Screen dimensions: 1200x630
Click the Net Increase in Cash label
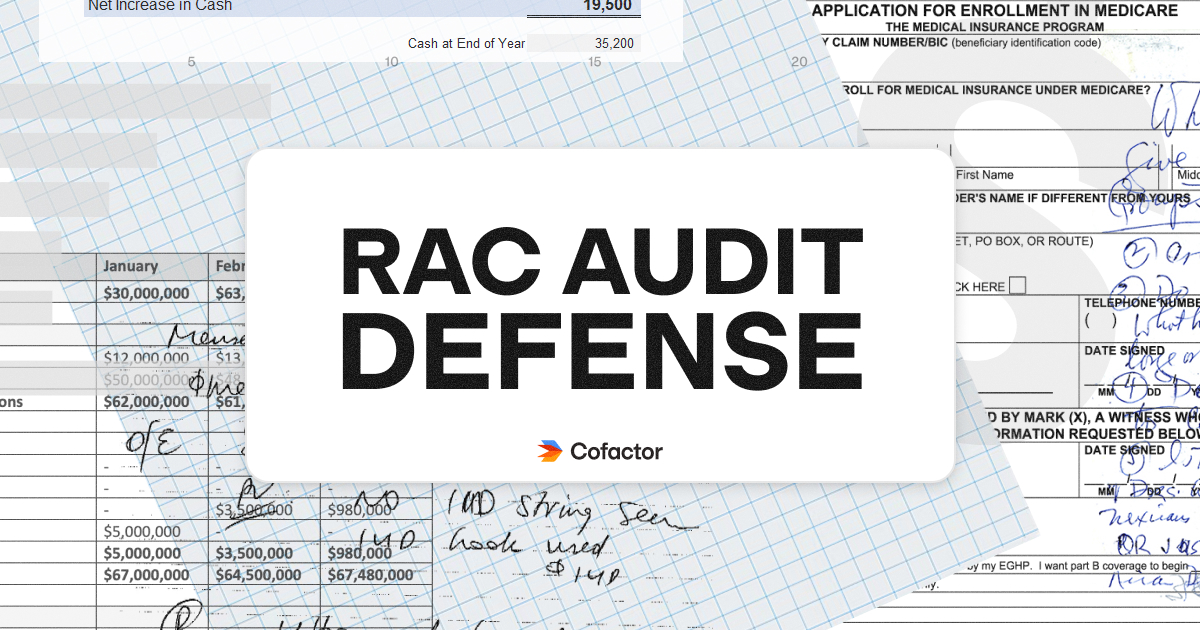(x=160, y=6)
